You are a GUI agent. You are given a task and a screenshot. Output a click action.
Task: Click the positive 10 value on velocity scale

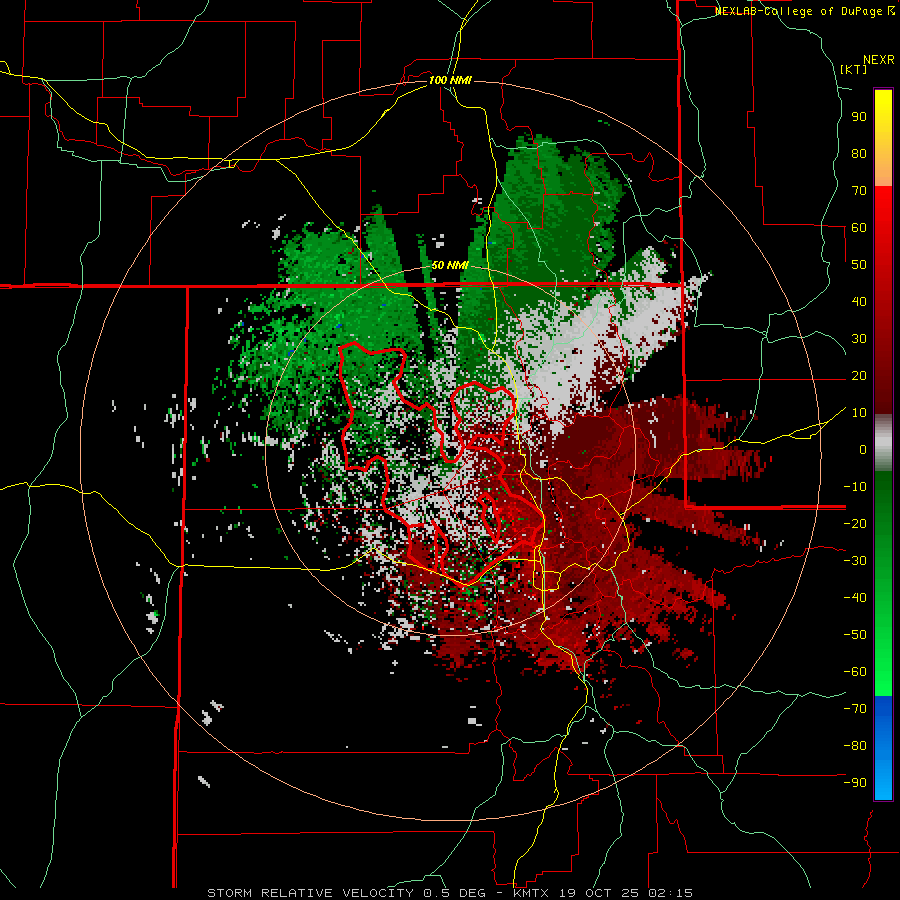859,413
